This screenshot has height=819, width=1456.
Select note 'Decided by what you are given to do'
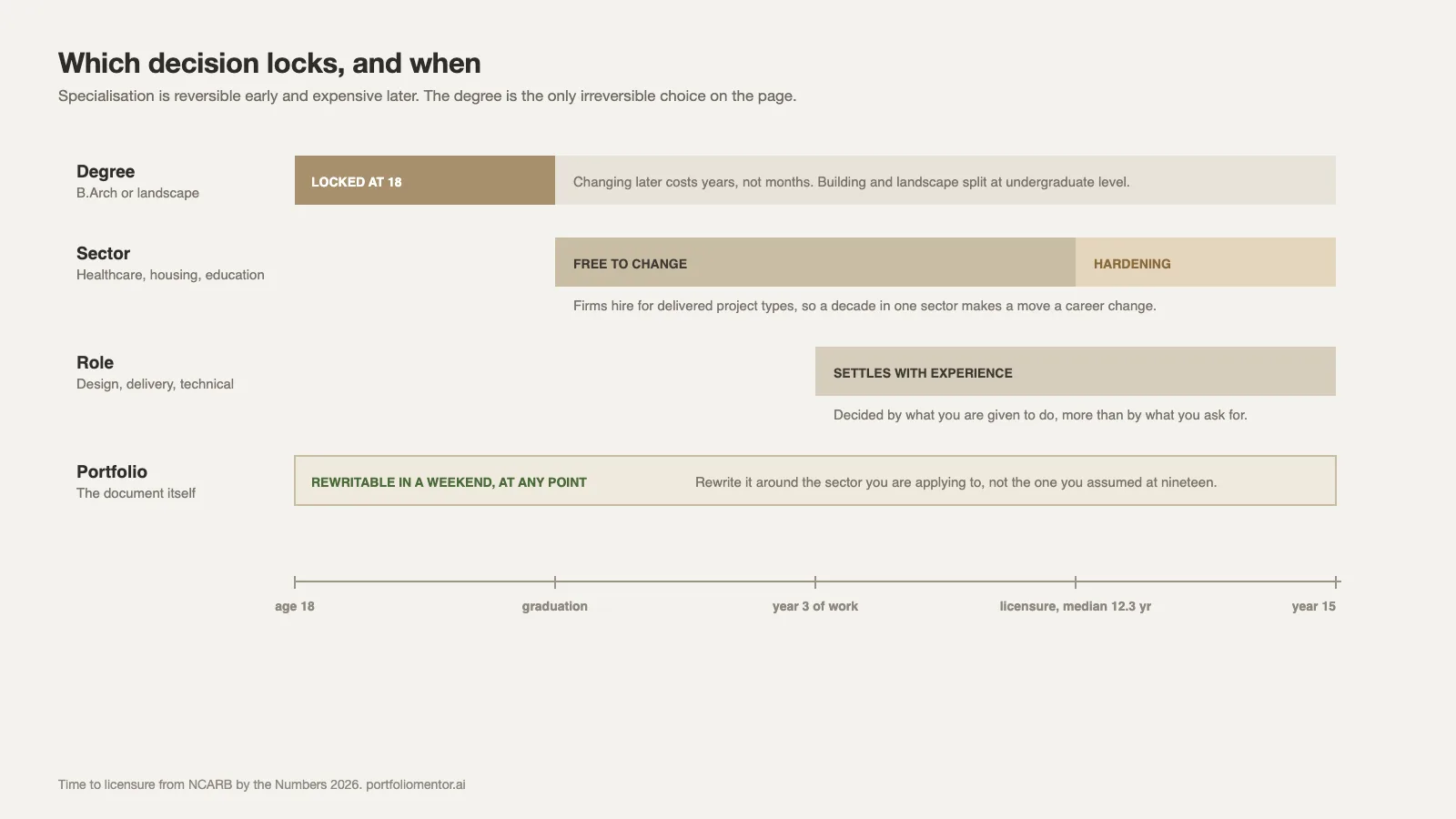pyautogui.click(x=1040, y=415)
